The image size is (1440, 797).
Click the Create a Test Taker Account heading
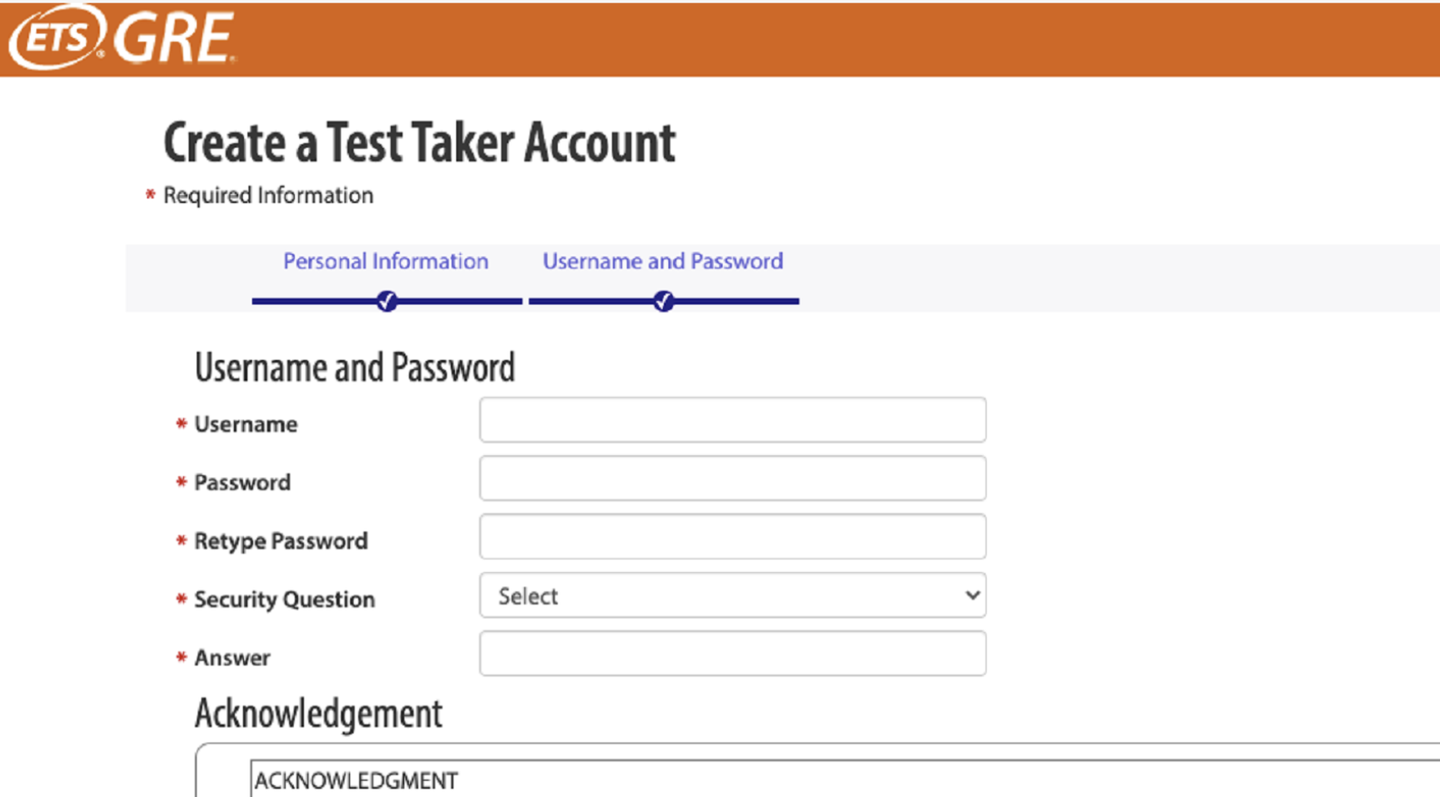(419, 143)
